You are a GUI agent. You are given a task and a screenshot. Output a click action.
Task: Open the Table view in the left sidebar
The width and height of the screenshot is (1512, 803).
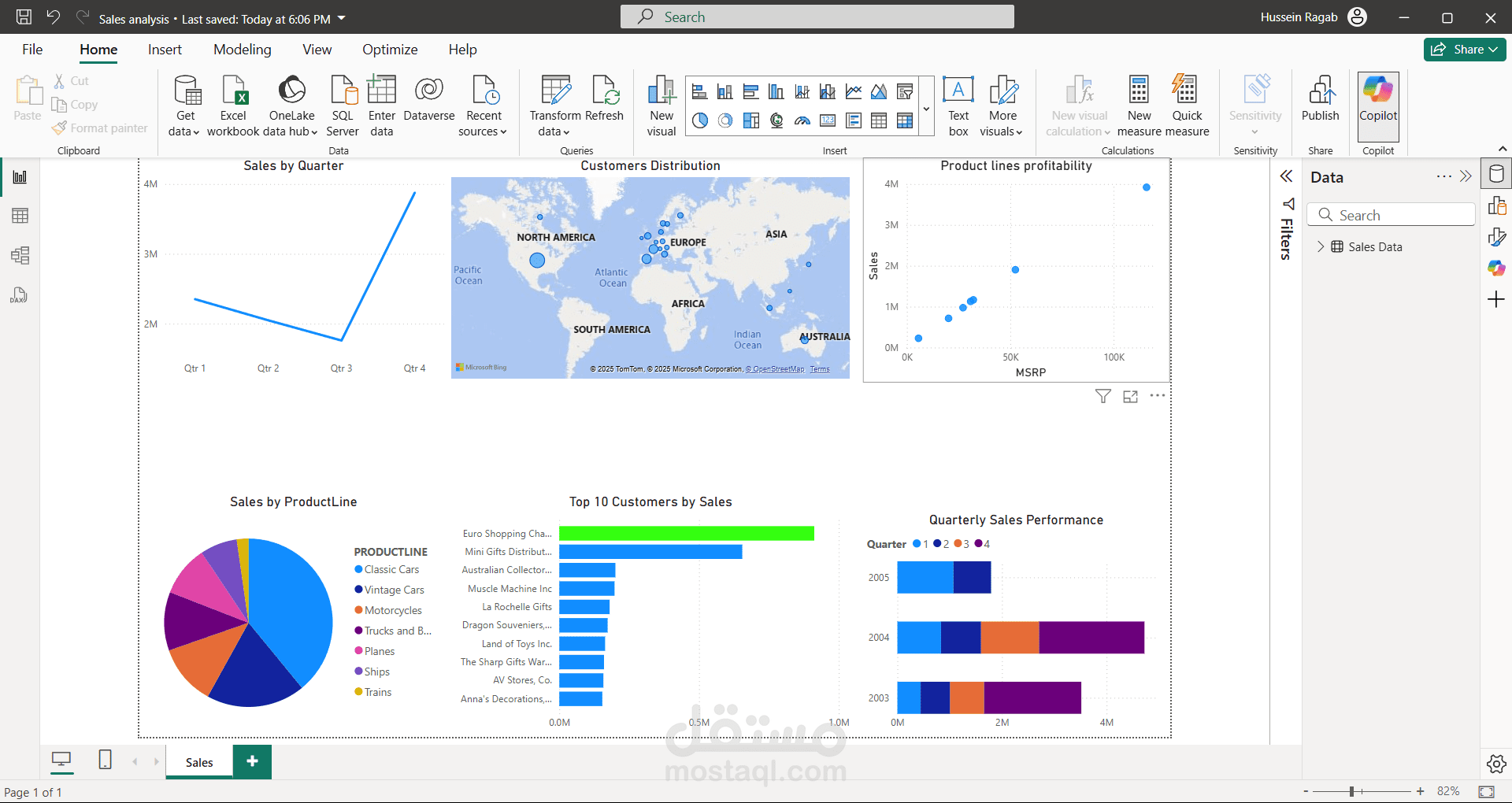click(20, 216)
